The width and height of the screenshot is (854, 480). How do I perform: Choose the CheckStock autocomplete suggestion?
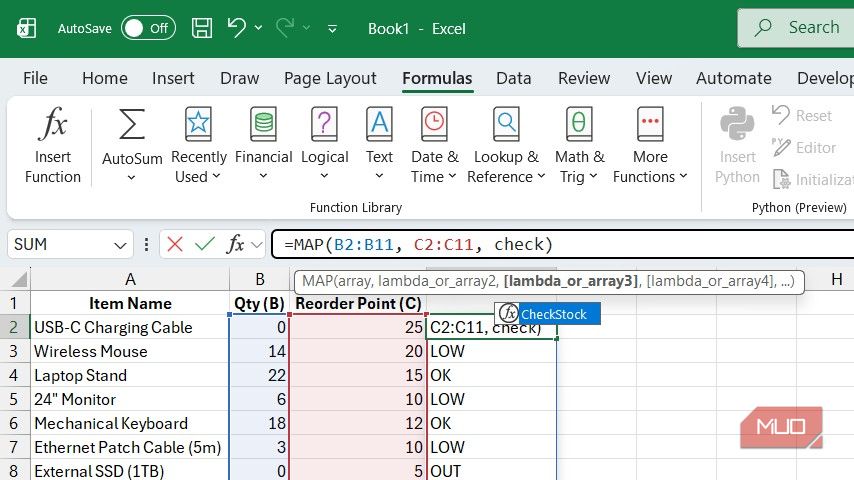pyautogui.click(x=548, y=314)
